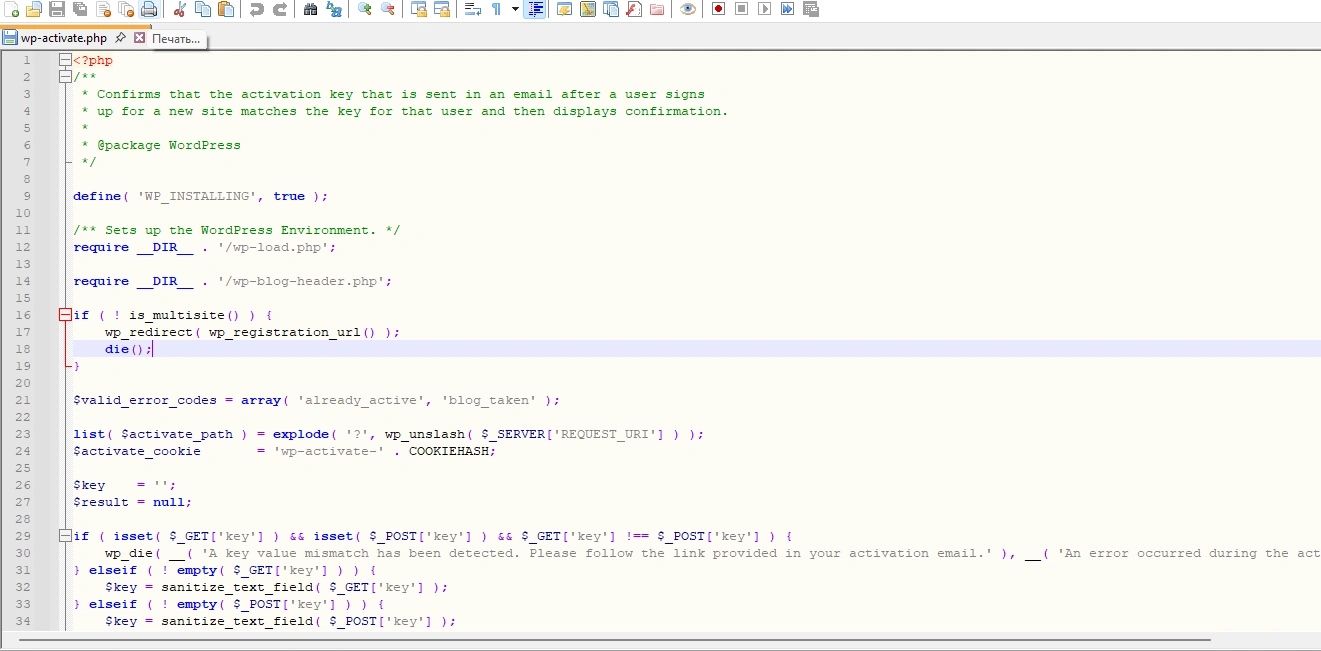1321x651 pixels.
Task: Zoom out with the magnifier minus icon
Action: tap(387, 9)
